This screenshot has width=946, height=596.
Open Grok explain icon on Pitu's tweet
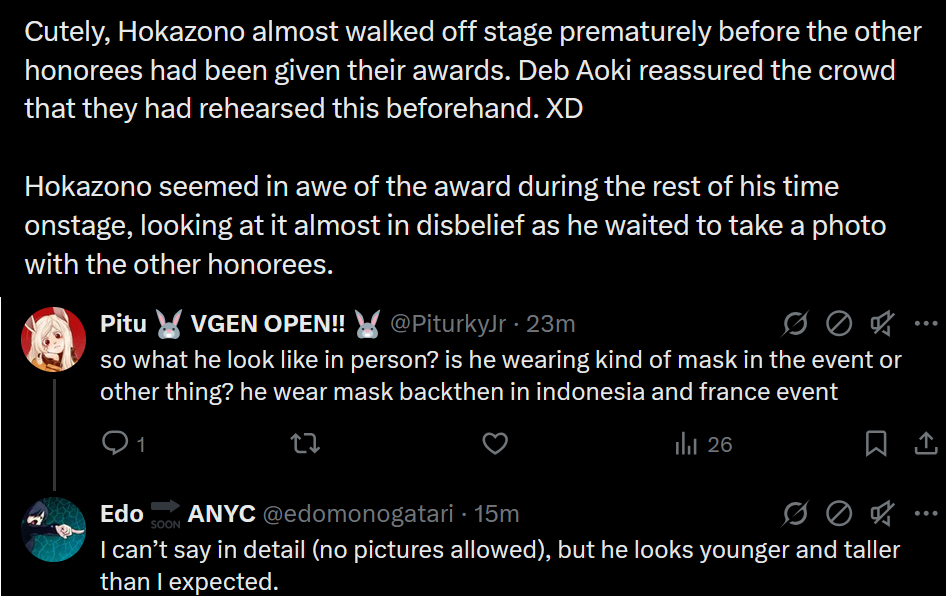click(797, 323)
